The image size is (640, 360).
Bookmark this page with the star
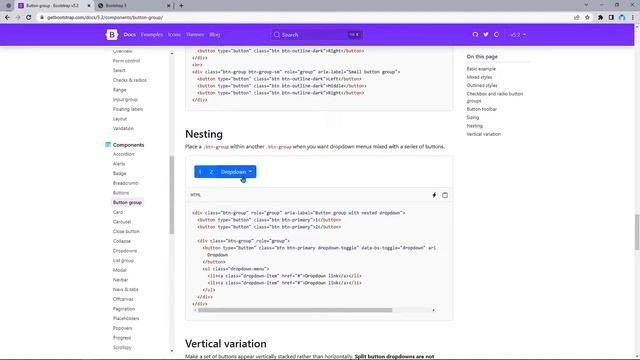[x=587, y=18]
